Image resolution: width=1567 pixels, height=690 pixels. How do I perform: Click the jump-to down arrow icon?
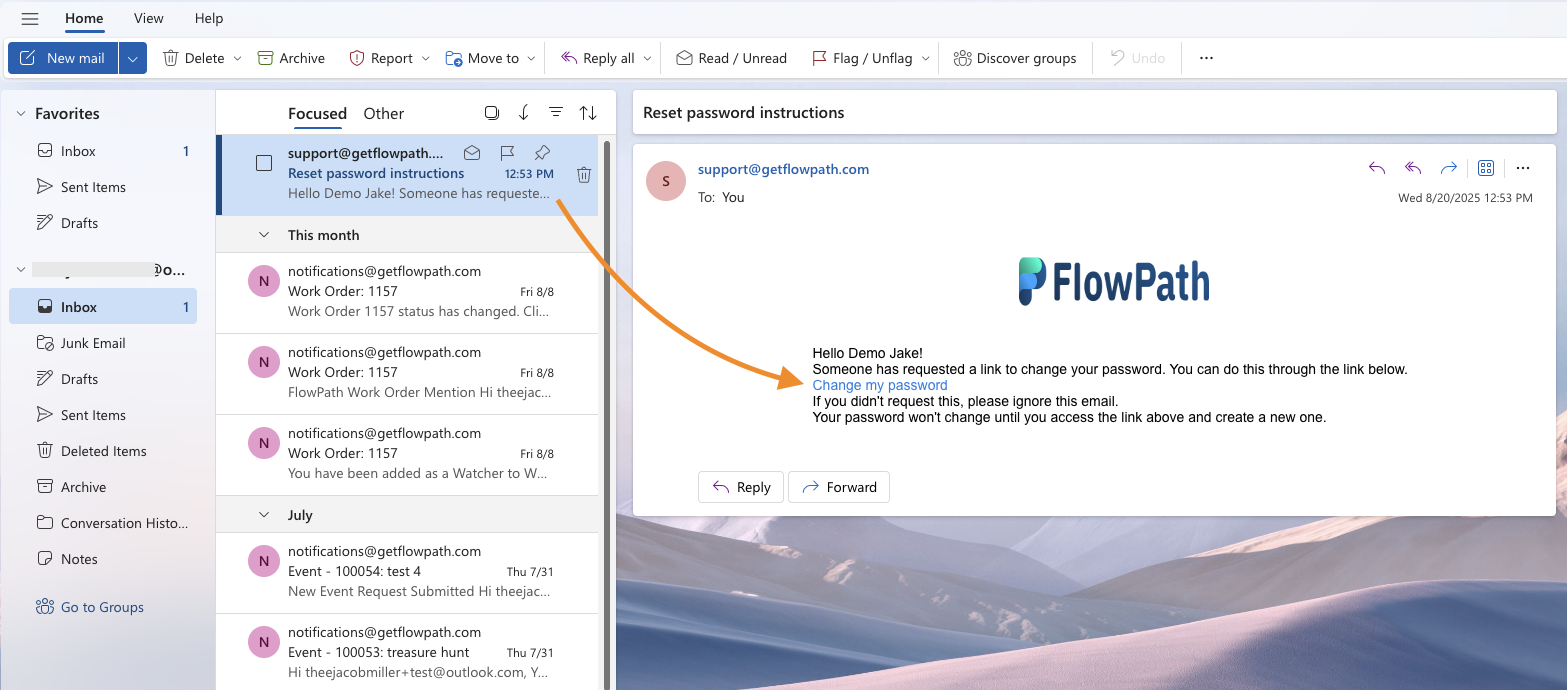click(x=523, y=113)
